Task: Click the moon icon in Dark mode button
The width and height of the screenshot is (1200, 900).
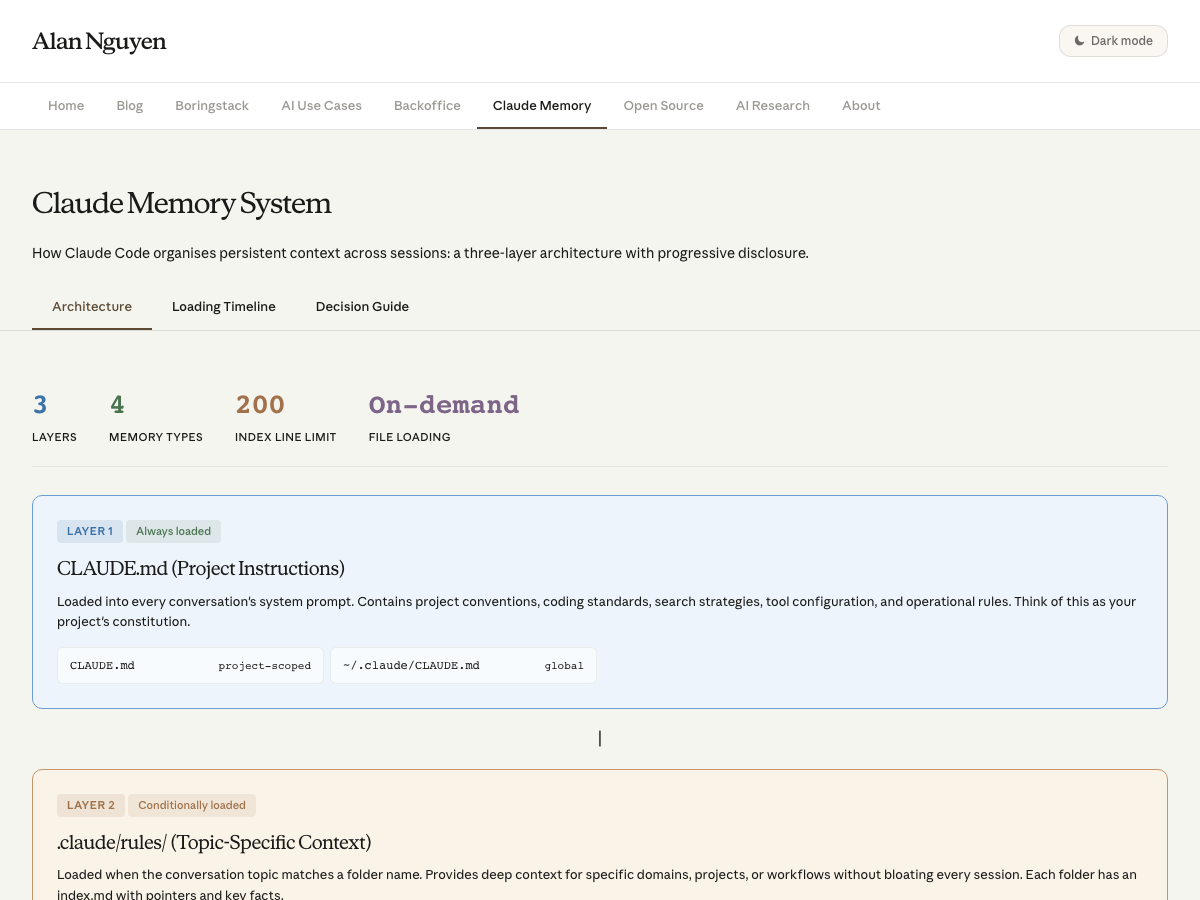Action: click(x=1079, y=41)
